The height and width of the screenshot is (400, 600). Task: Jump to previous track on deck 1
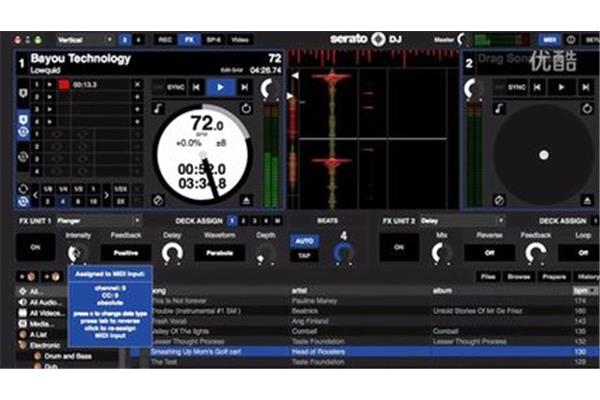[x=196, y=87]
